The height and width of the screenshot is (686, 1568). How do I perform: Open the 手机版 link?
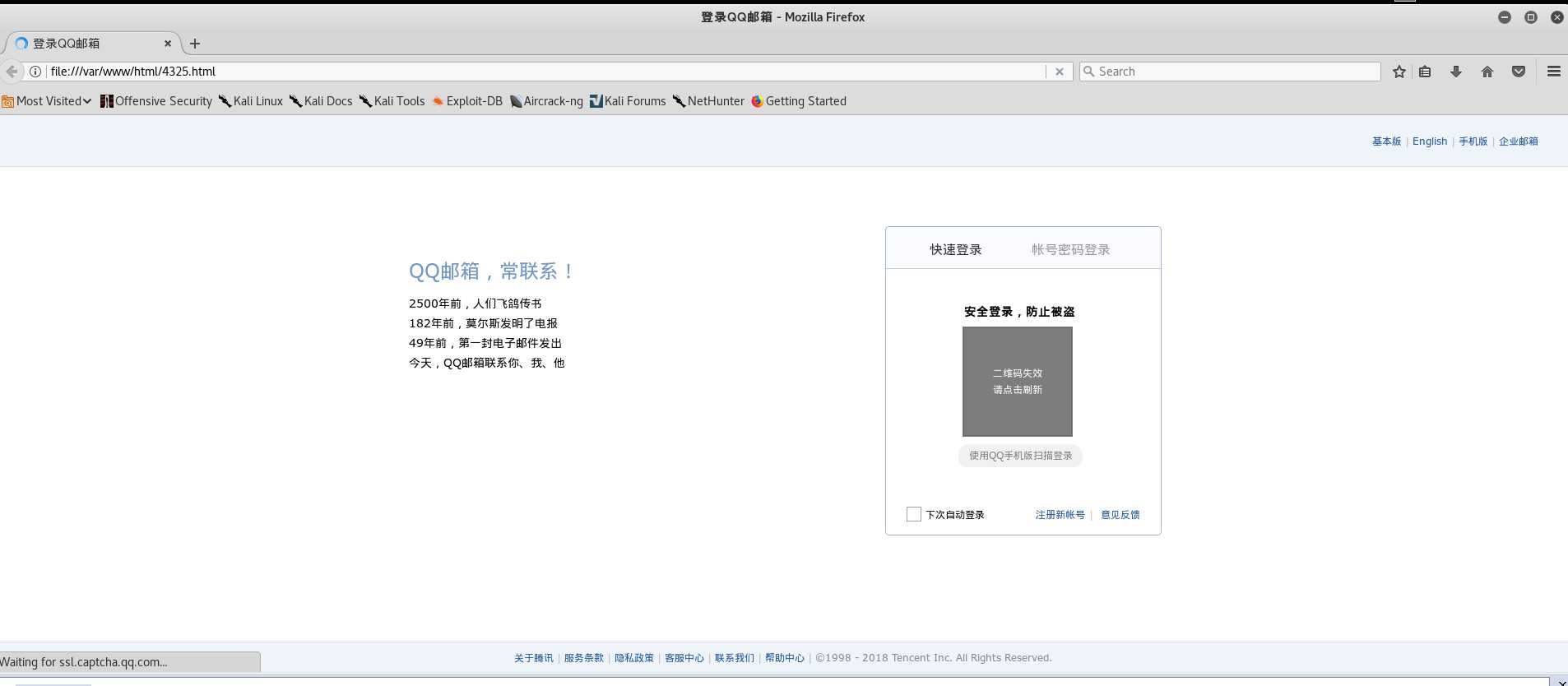[x=1473, y=141]
